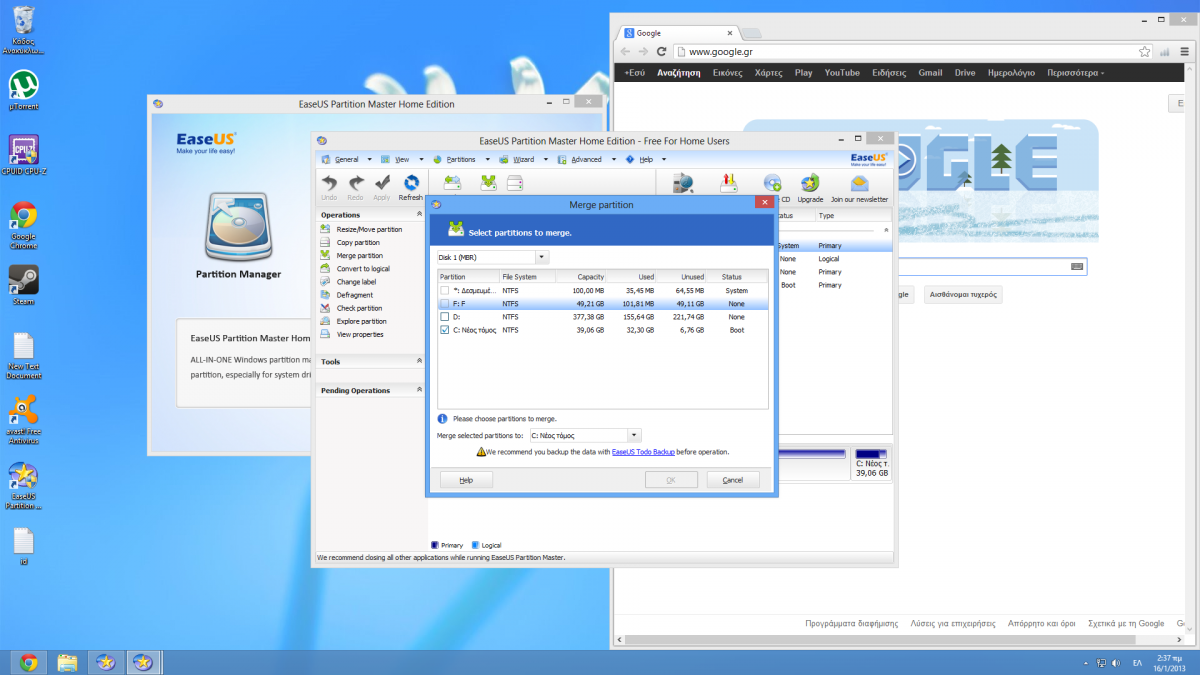This screenshot has height=675, width=1200.
Task: Click the Refresh toolbar icon
Action: point(411,183)
